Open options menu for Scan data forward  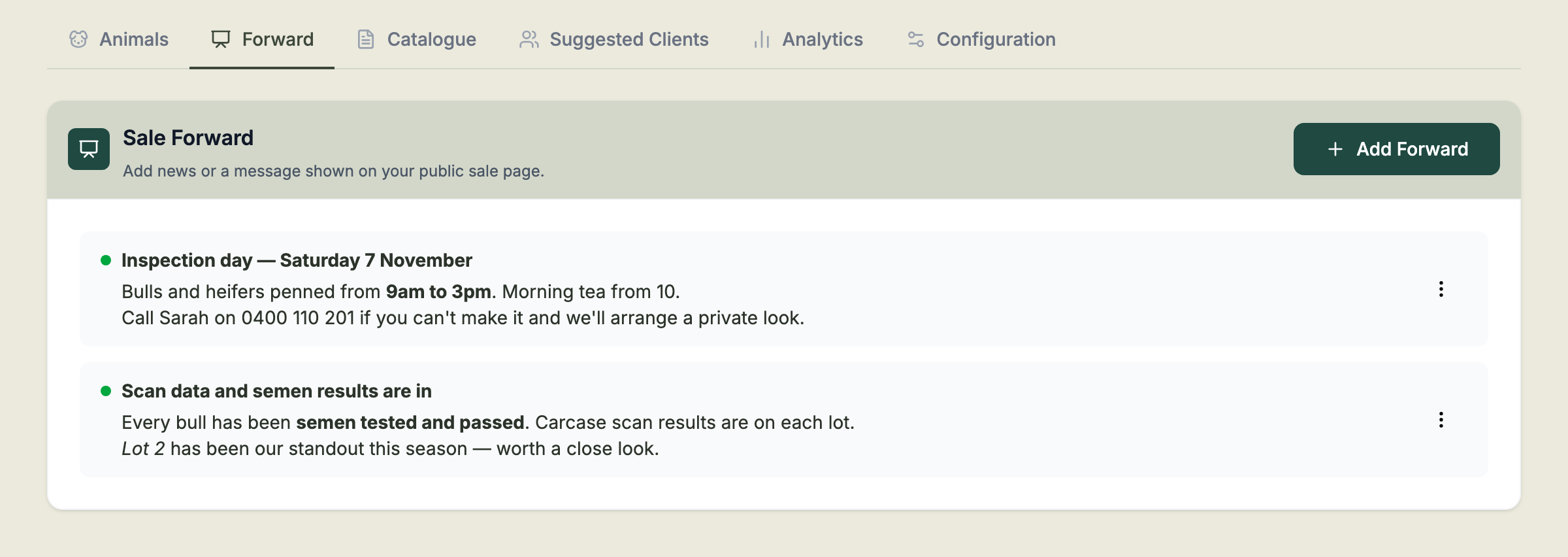pos(1441,420)
